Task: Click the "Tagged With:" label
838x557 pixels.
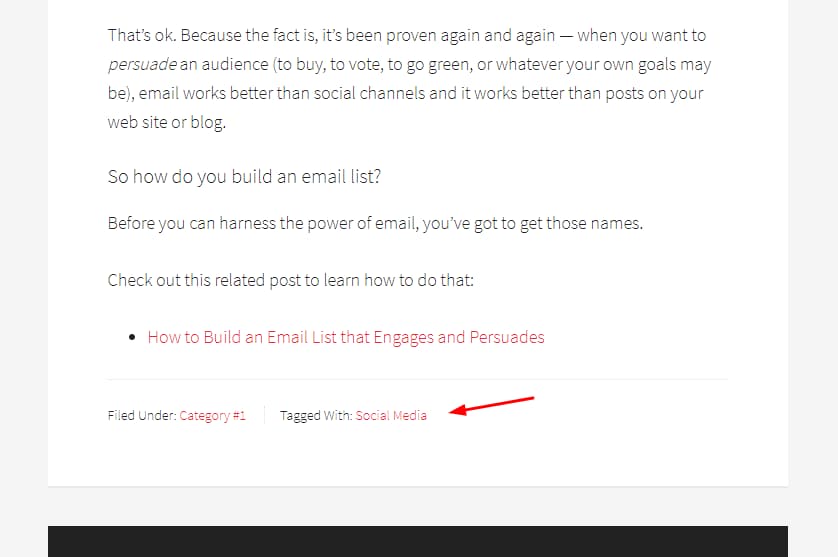Action: click(x=316, y=415)
